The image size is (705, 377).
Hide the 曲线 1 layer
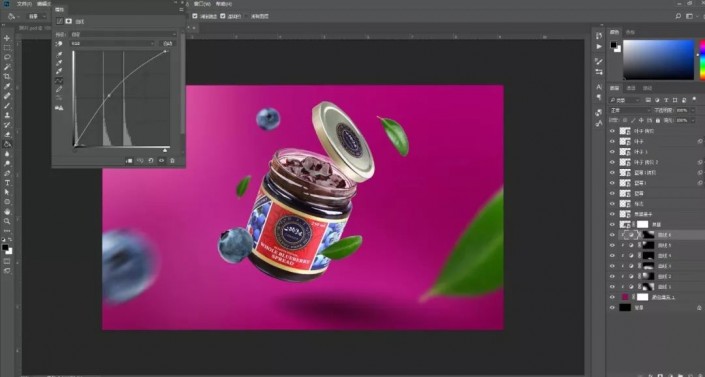coord(612,287)
